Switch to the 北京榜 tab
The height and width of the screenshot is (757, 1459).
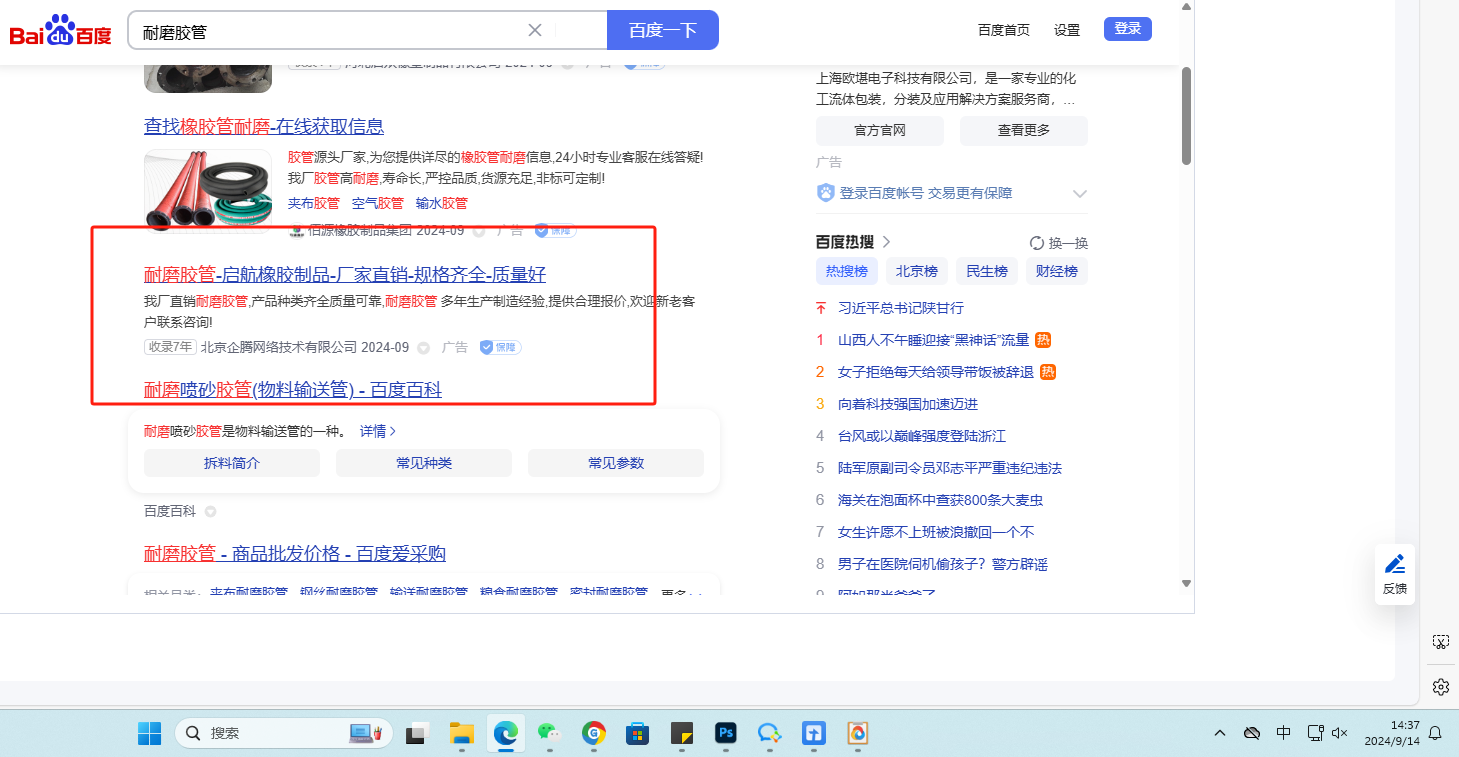click(916, 271)
